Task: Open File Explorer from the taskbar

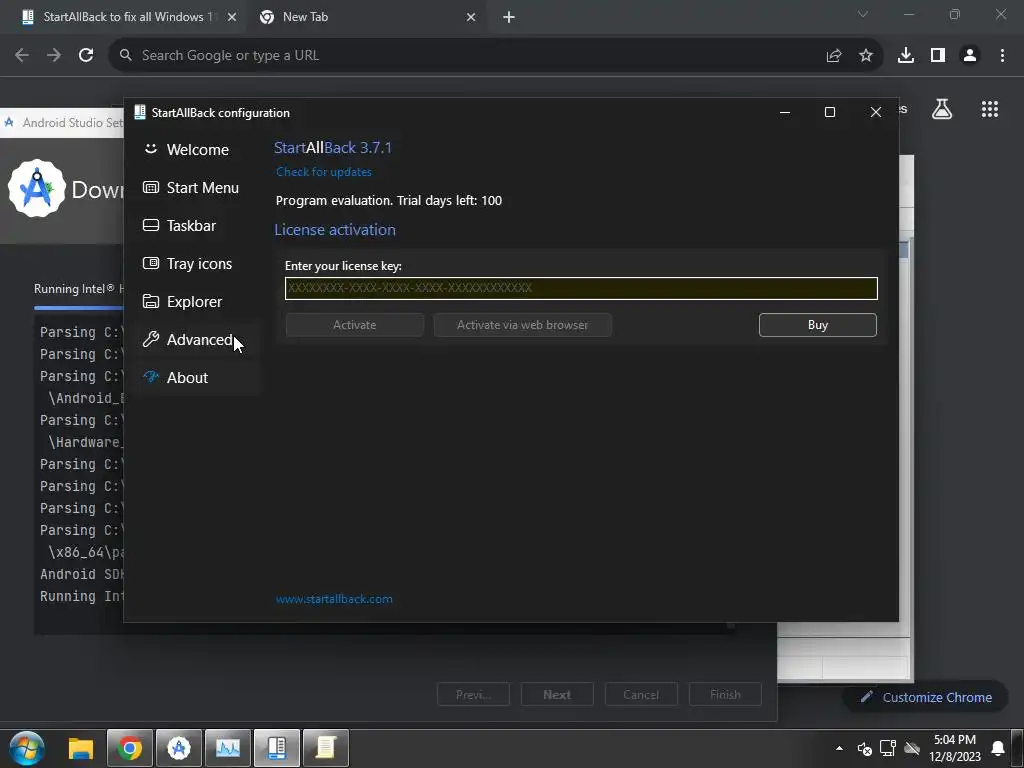Action: 81,748
